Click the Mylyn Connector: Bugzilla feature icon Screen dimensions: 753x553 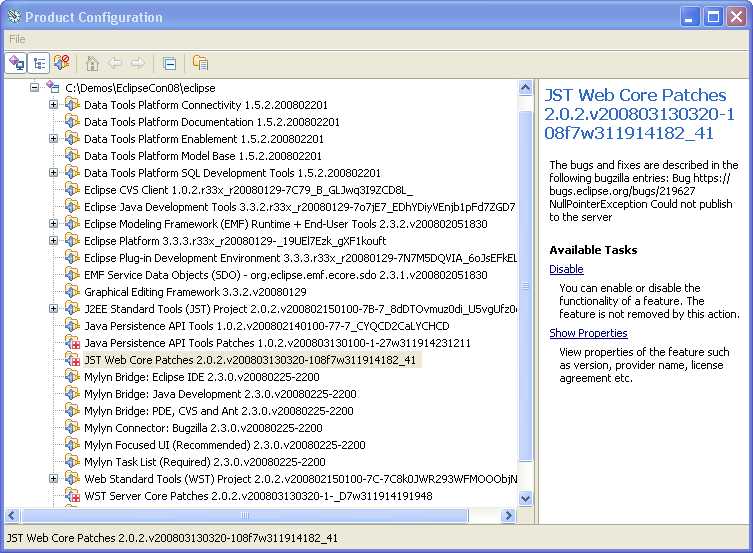[x=72, y=428]
